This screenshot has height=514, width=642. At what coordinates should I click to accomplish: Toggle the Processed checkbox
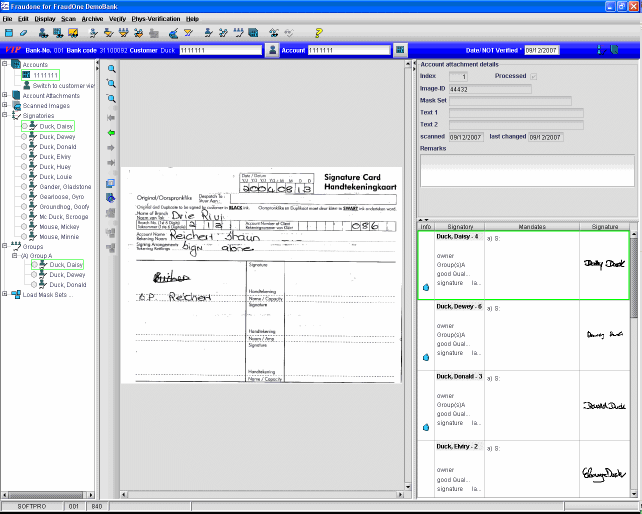[532, 76]
